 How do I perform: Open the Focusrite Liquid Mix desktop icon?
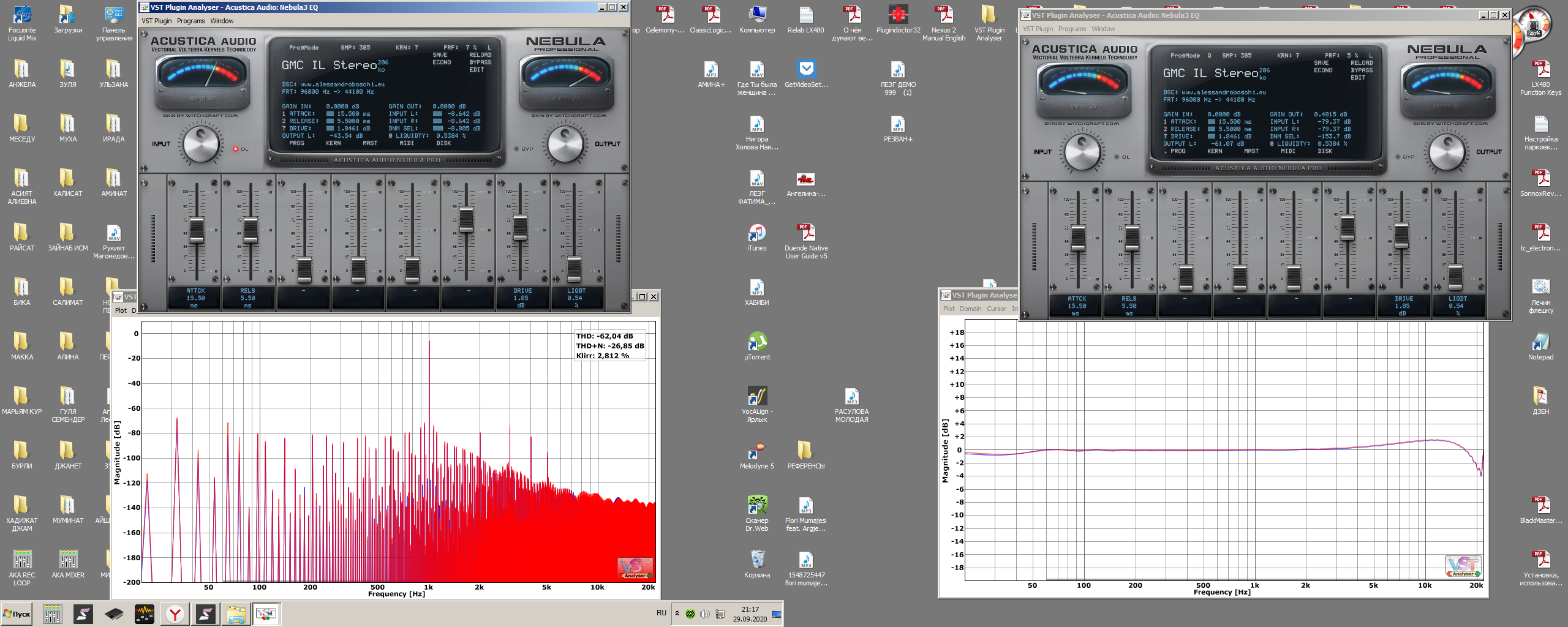(22, 22)
